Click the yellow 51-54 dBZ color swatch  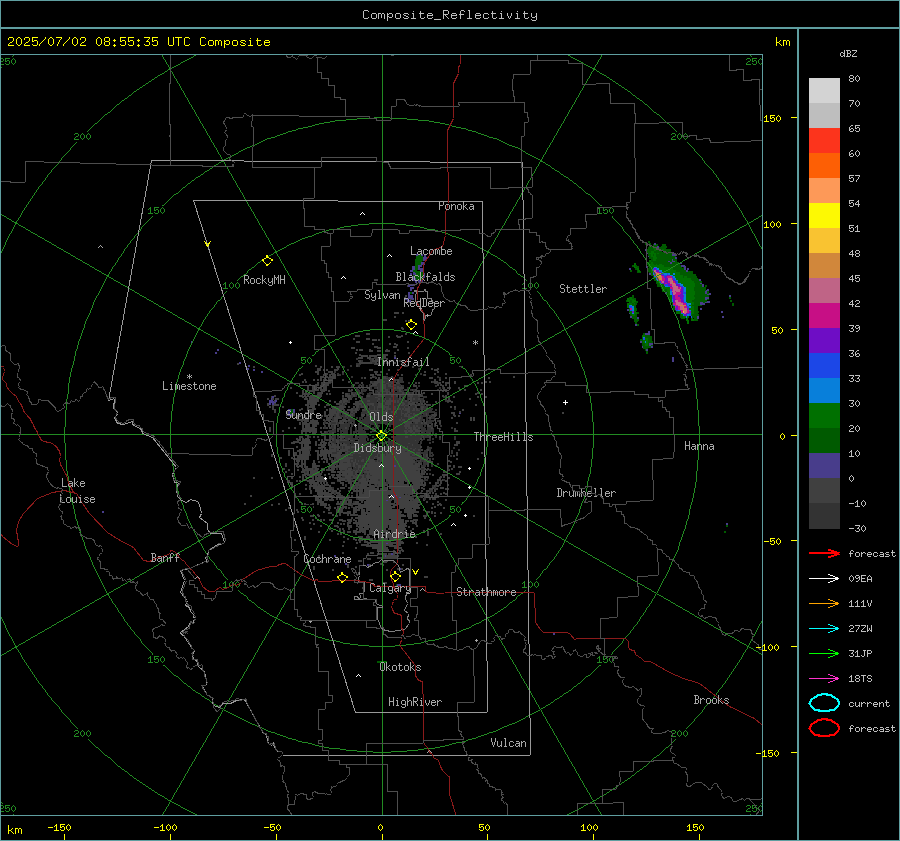tap(824, 215)
